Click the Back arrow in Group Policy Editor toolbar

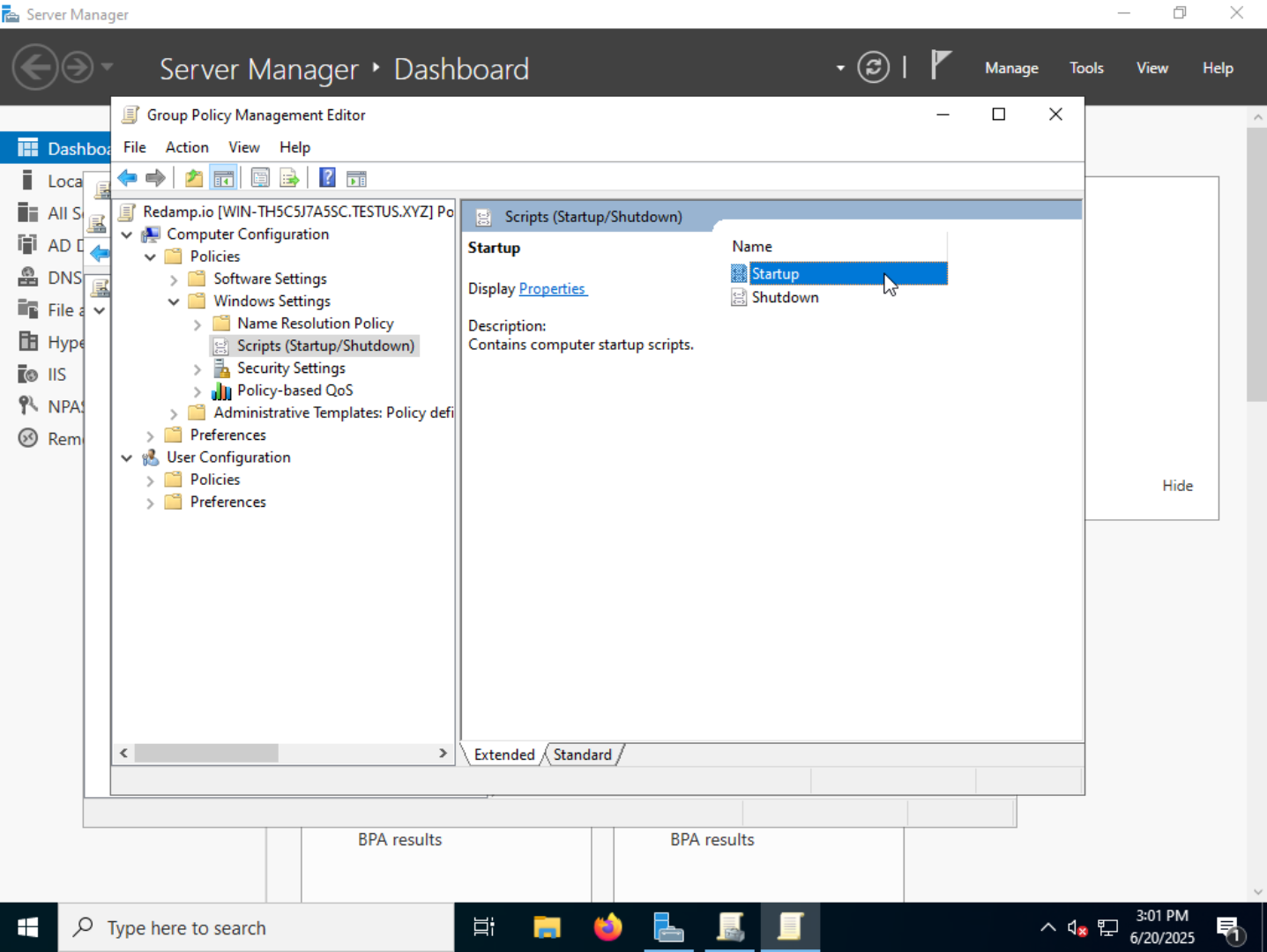tap(127, 178)
